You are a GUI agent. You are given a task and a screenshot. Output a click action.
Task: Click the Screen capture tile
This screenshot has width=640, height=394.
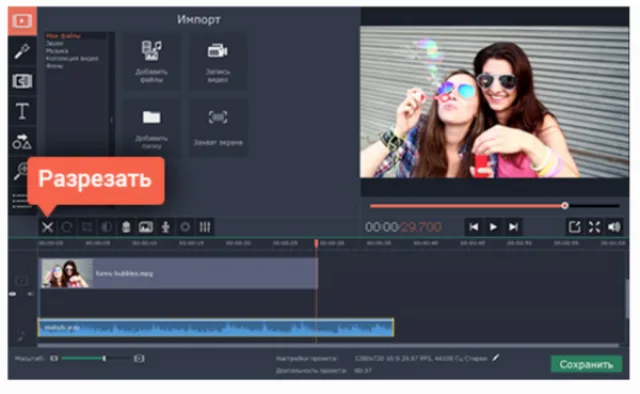[x=218, y=127]
